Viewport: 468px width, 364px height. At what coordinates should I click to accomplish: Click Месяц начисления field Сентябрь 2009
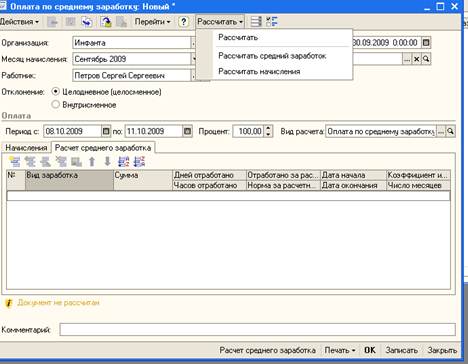pos(131,59)
